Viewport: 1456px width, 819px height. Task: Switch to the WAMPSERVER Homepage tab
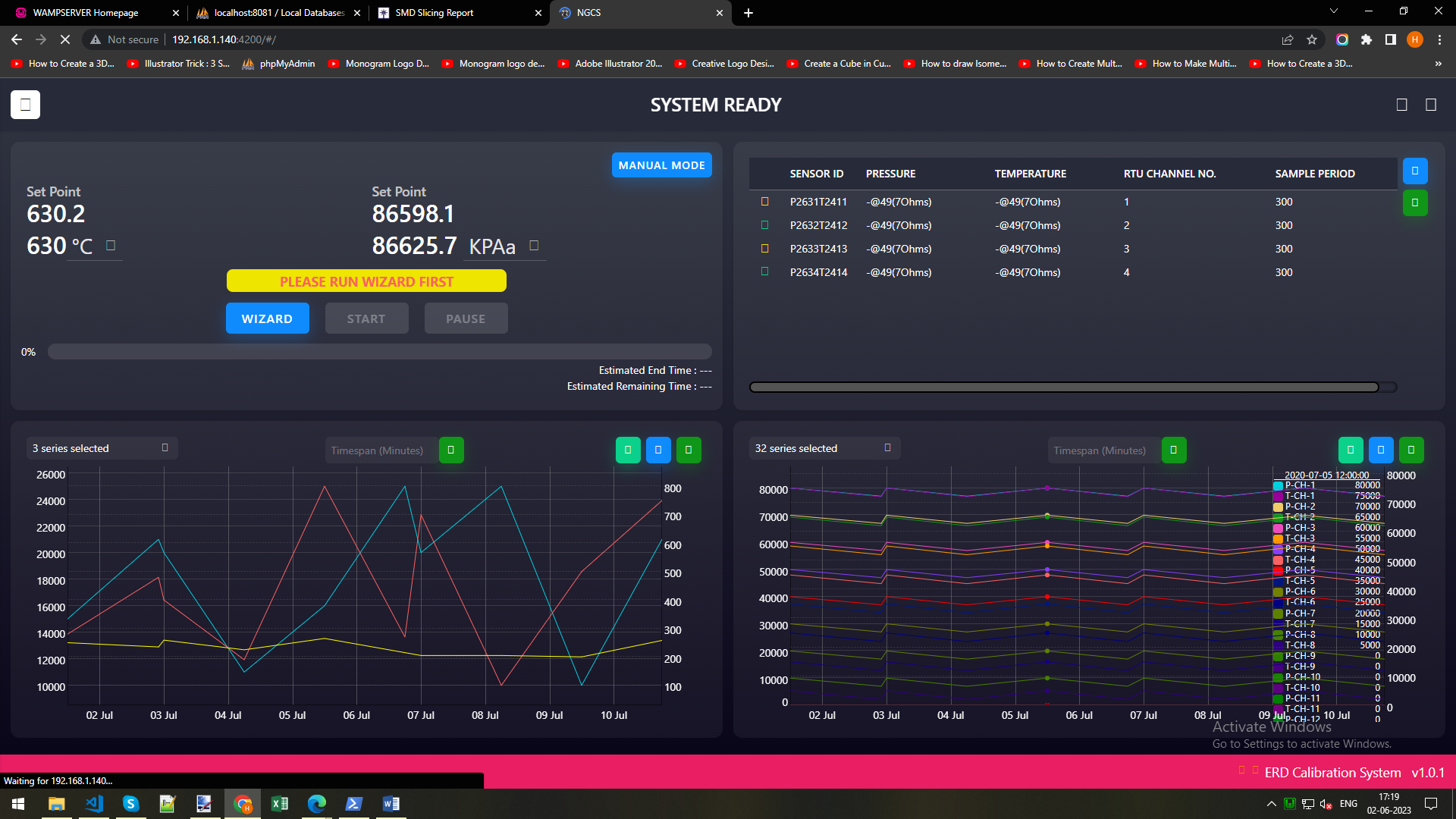pyautogui.click(x=86, y=13)
